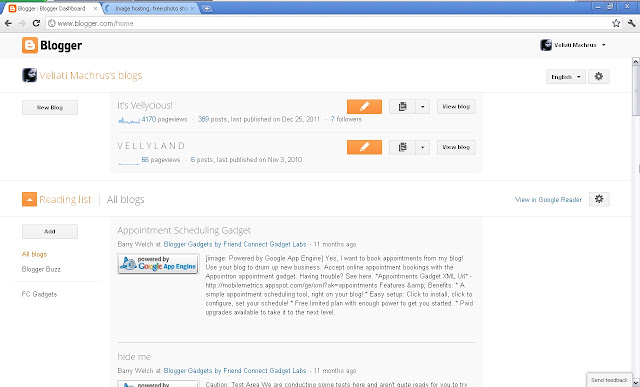This screenshot has height=387, width=640.
Task: Expand It's Vellycious! options arrow
Action: tap(422, 107)
